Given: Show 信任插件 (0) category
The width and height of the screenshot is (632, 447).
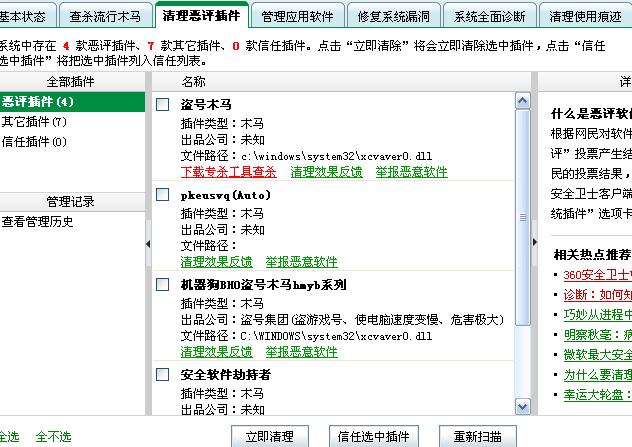Looking at the screenshot, I should point(34,142).
